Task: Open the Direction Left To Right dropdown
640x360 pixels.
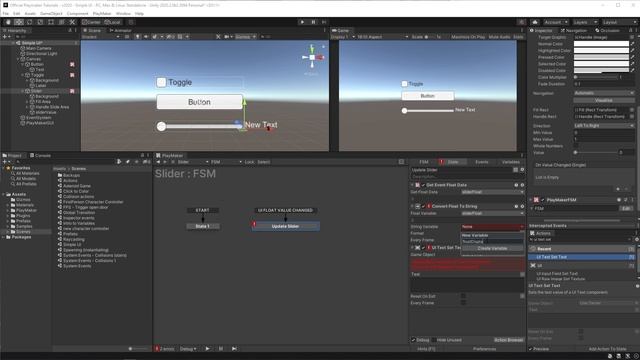Action: click(604, 126)
